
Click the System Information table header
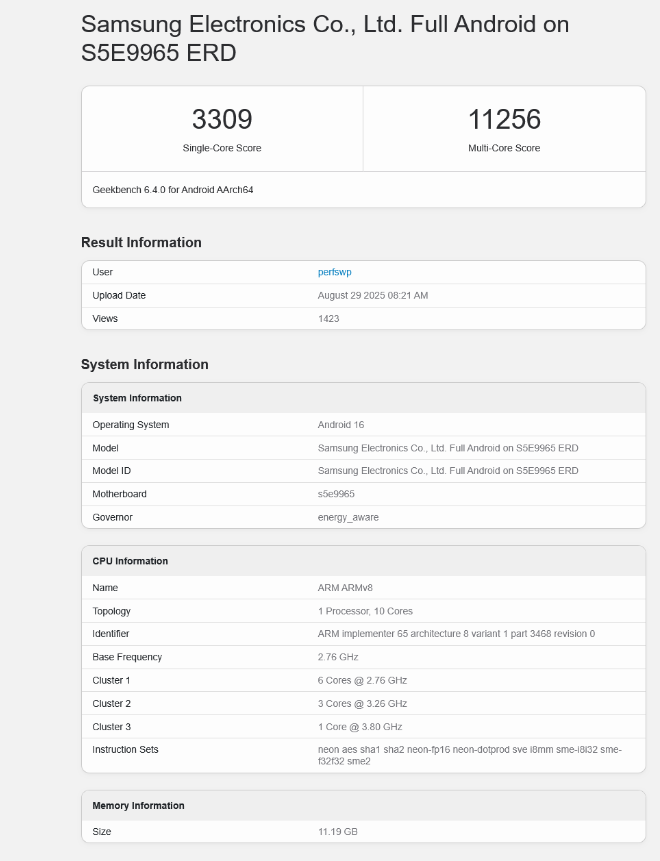point(137,398)
